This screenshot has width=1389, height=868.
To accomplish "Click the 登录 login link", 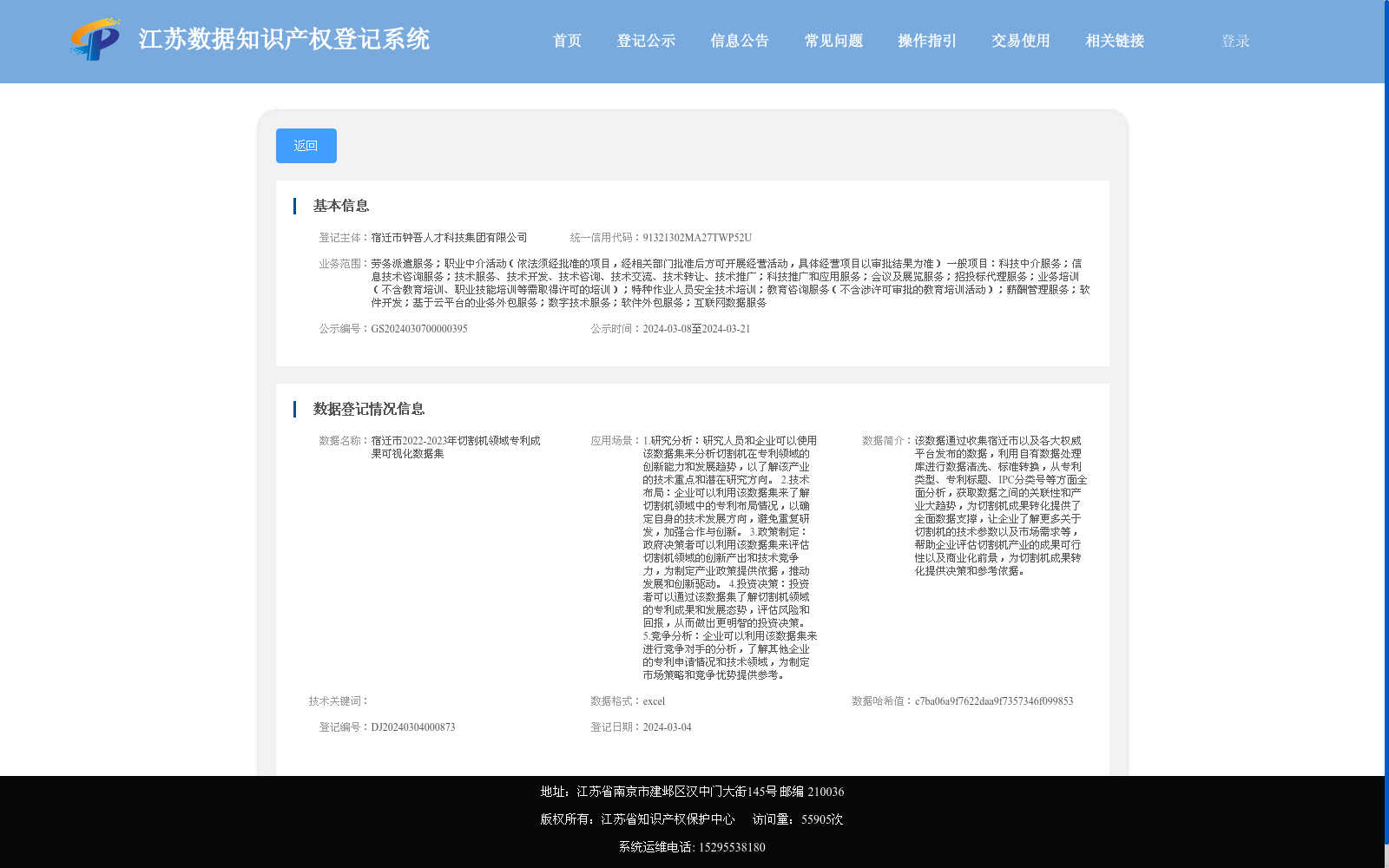I will click(x=1235, y=41).
